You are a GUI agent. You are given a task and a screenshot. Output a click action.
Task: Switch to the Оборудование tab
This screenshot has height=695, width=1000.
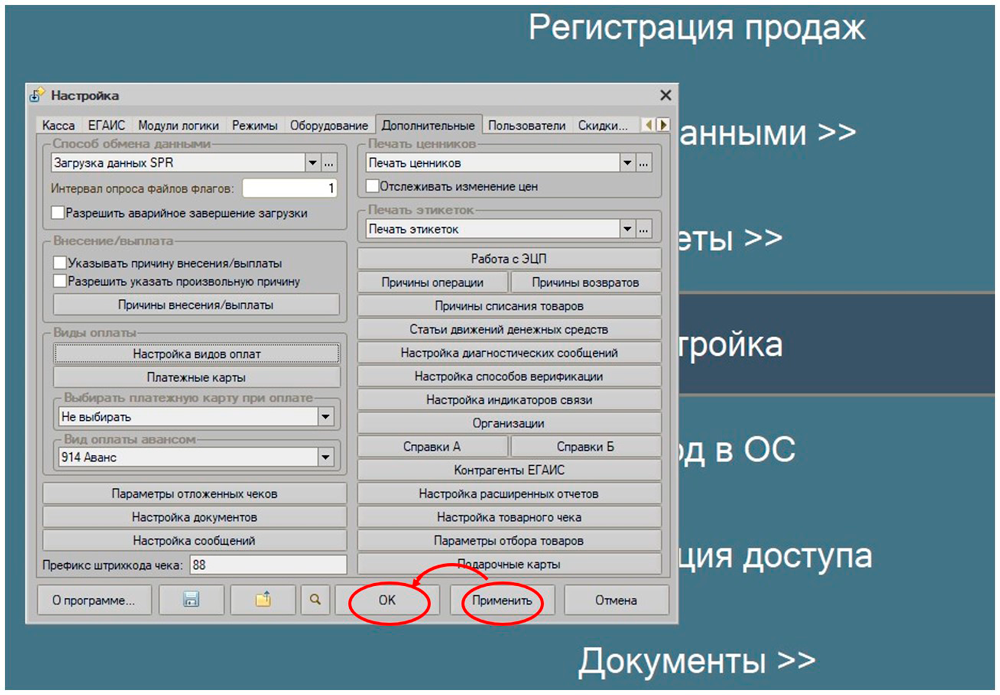click(328, 126)
